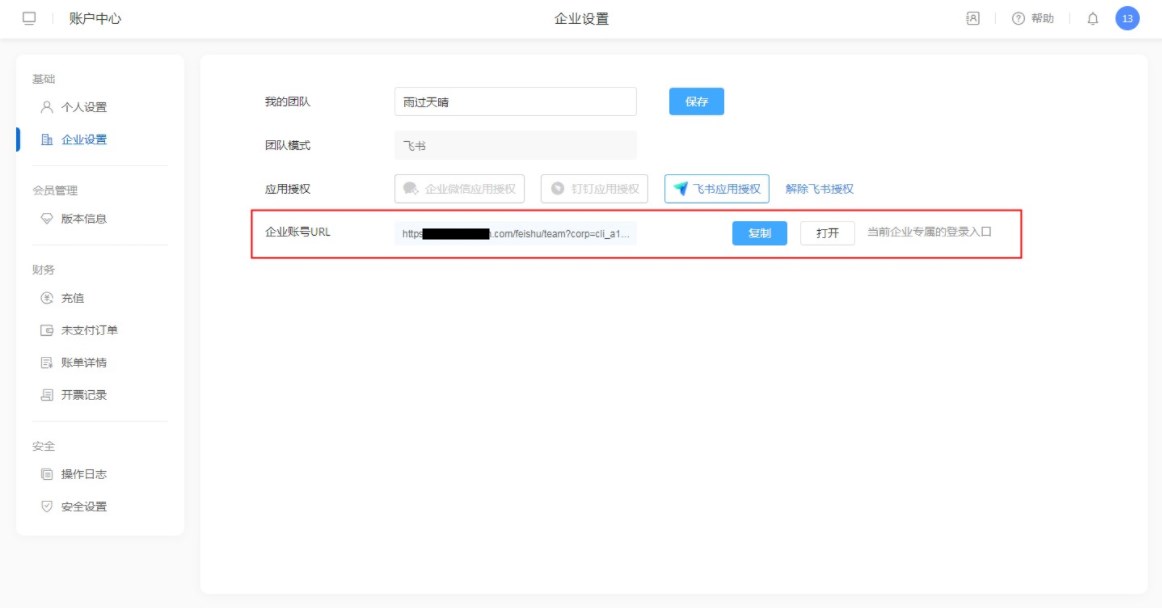1162x608 pixels.
Task: Go to 版本信息 under 会员管理
Action: click(83, 219)
